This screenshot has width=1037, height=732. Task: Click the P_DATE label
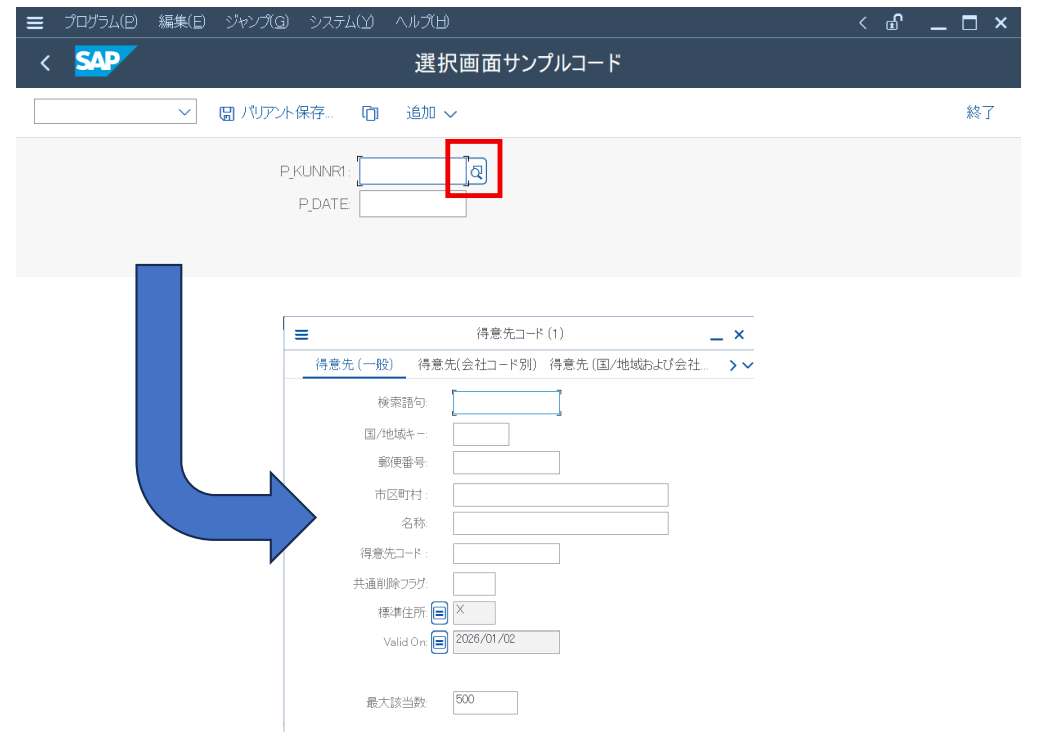(324, 204)
